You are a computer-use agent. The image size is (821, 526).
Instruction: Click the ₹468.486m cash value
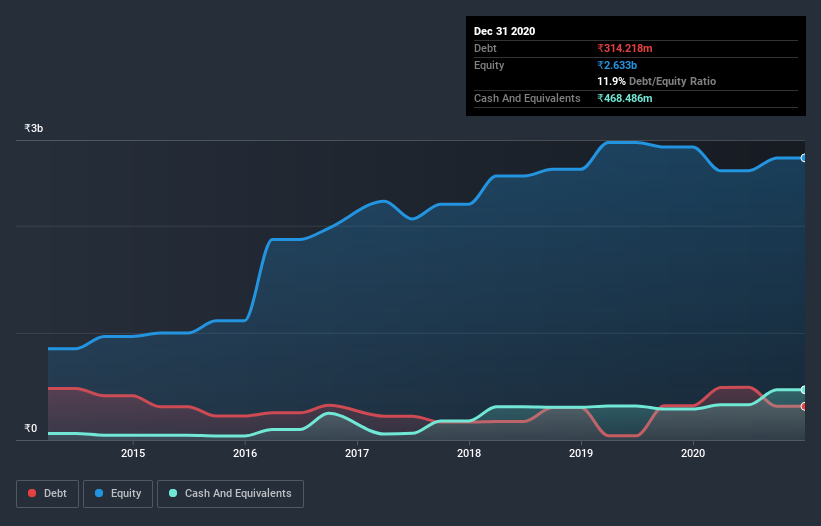625,98
